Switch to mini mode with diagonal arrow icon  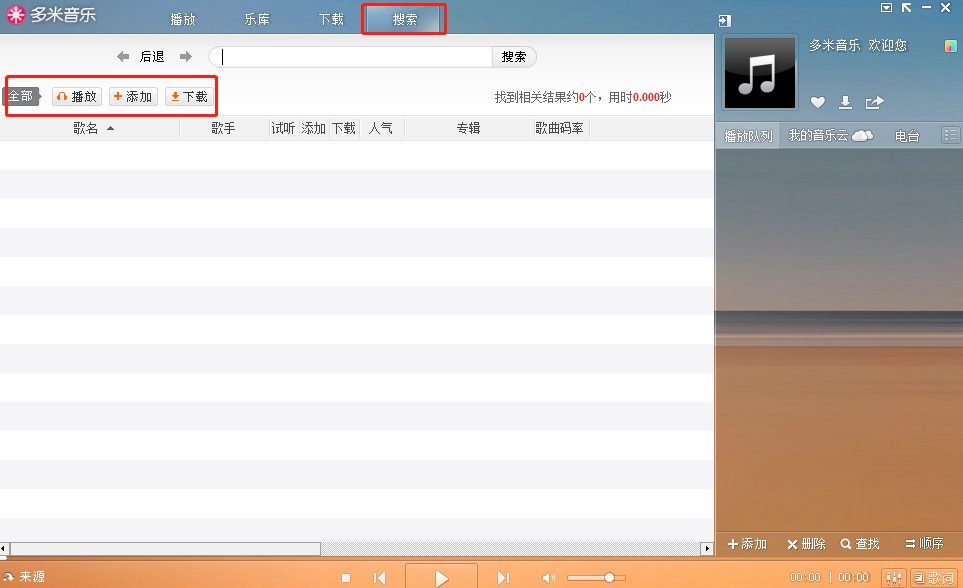click(906, 8)
